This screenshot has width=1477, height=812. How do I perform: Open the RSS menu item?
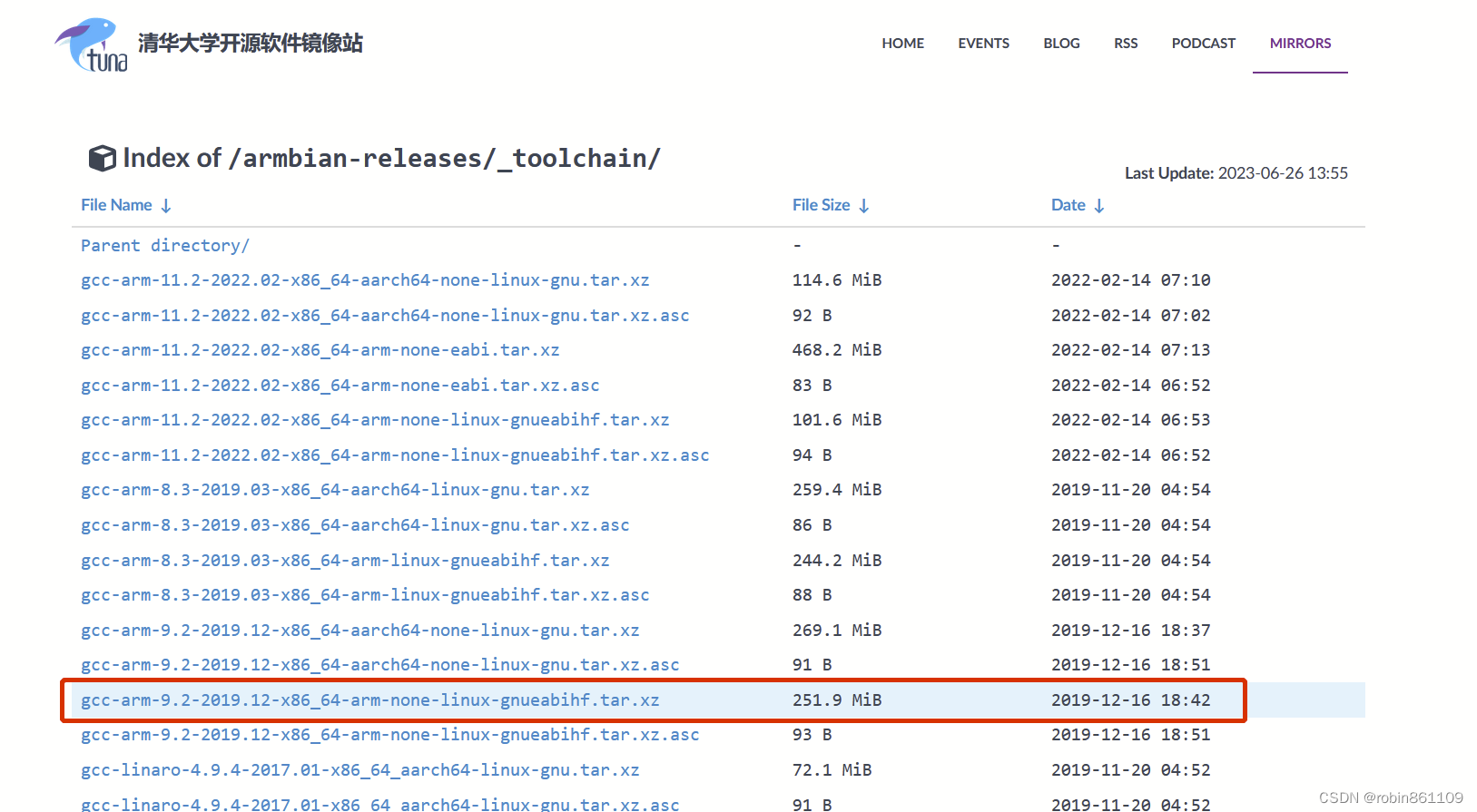coord(1126,43)
